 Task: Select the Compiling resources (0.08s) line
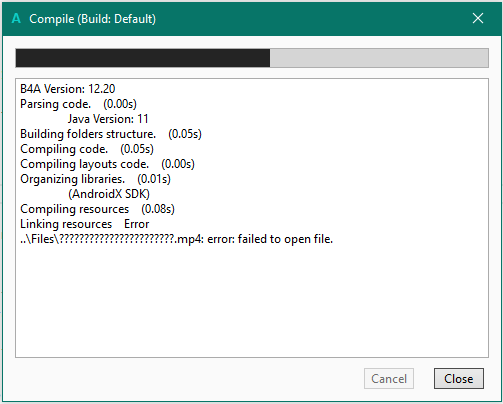pyautogui.click(x=97, y=209)
